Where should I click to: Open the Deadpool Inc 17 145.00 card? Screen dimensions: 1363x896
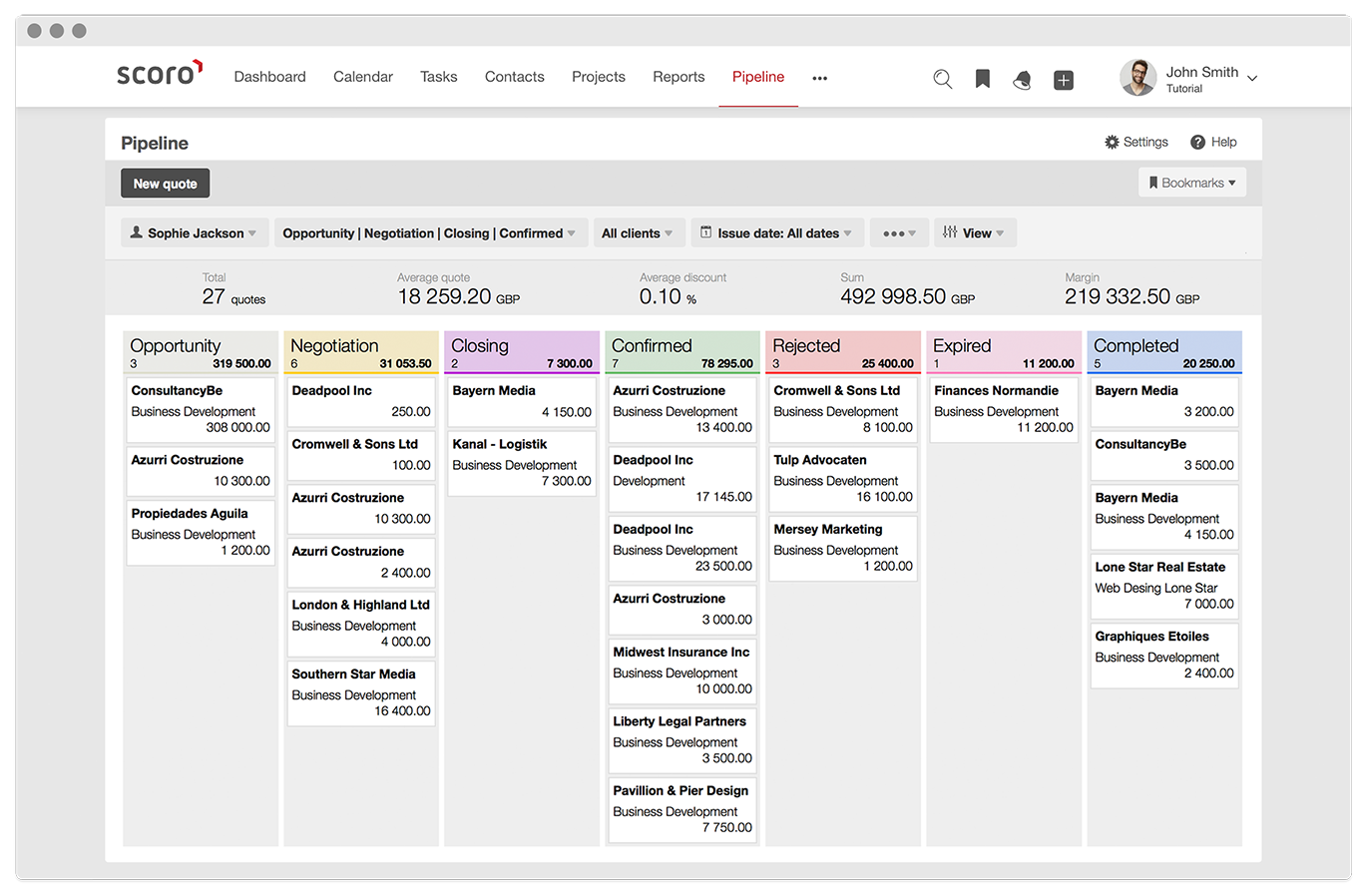click(x=682, y=478)
